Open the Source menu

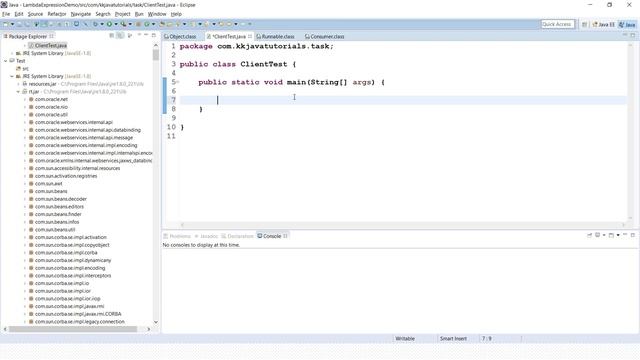(35, 14)
